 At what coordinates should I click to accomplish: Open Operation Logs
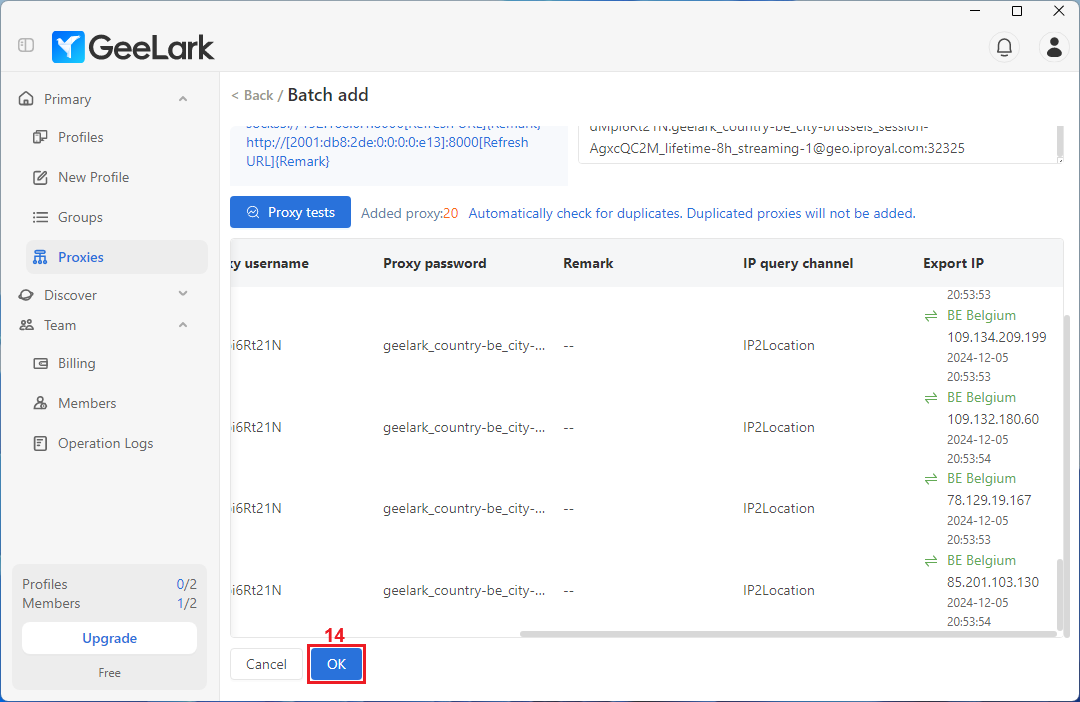coord(105,443)
